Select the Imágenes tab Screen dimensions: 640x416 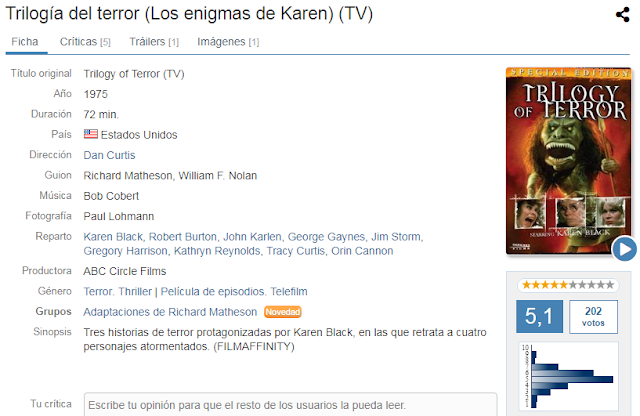228,42
